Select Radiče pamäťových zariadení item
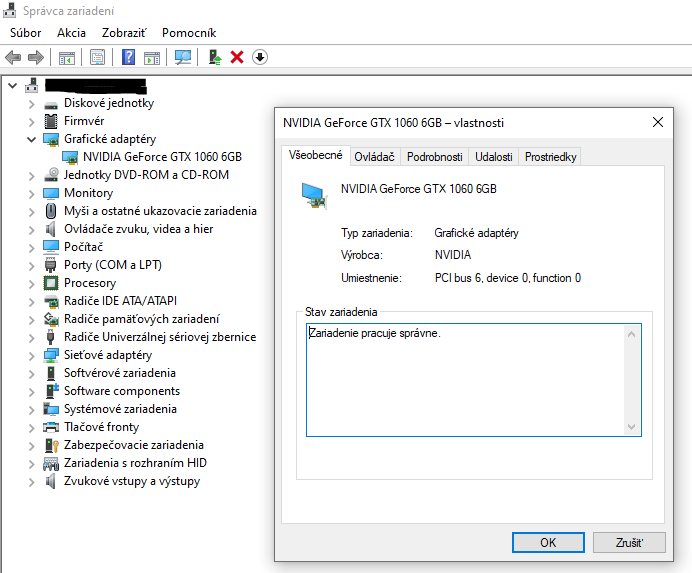692x573 pixels. 142,319
